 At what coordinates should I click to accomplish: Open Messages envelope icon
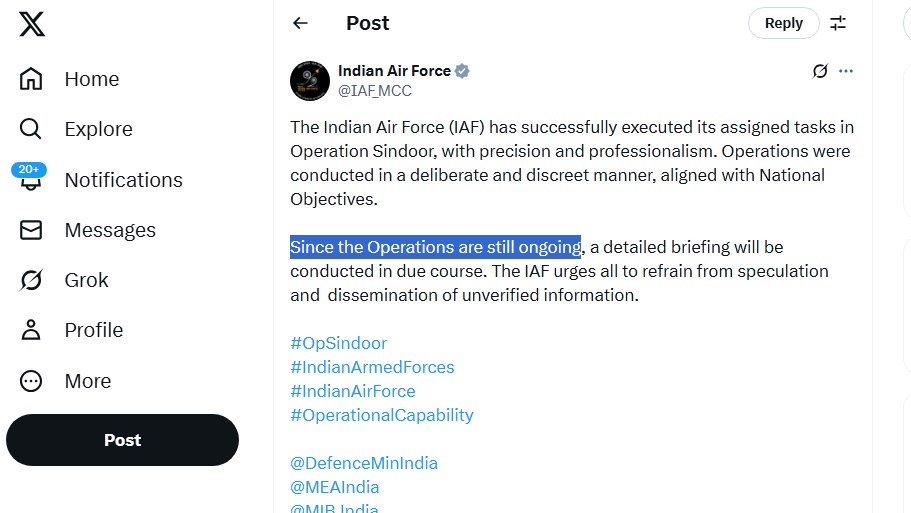tap(31, 230)
